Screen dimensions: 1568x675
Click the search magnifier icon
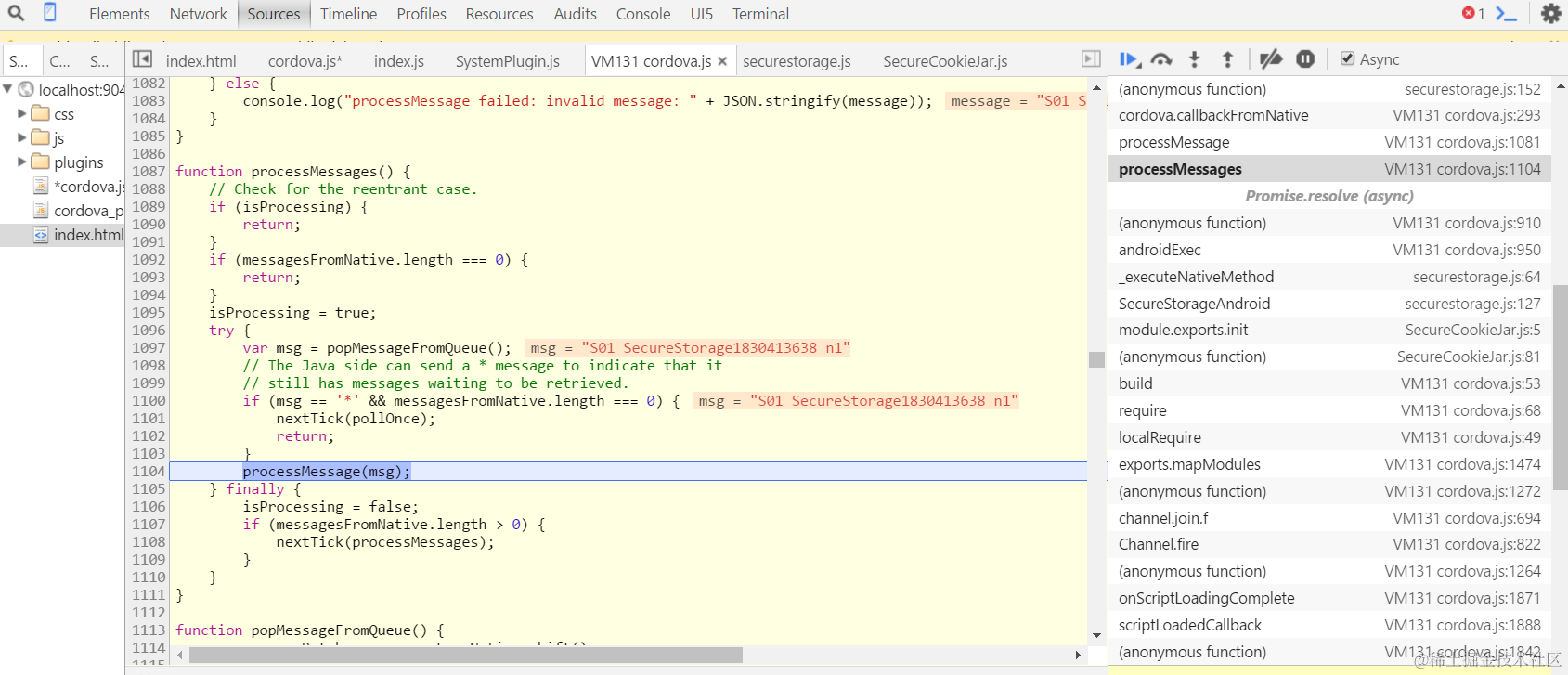16,13
